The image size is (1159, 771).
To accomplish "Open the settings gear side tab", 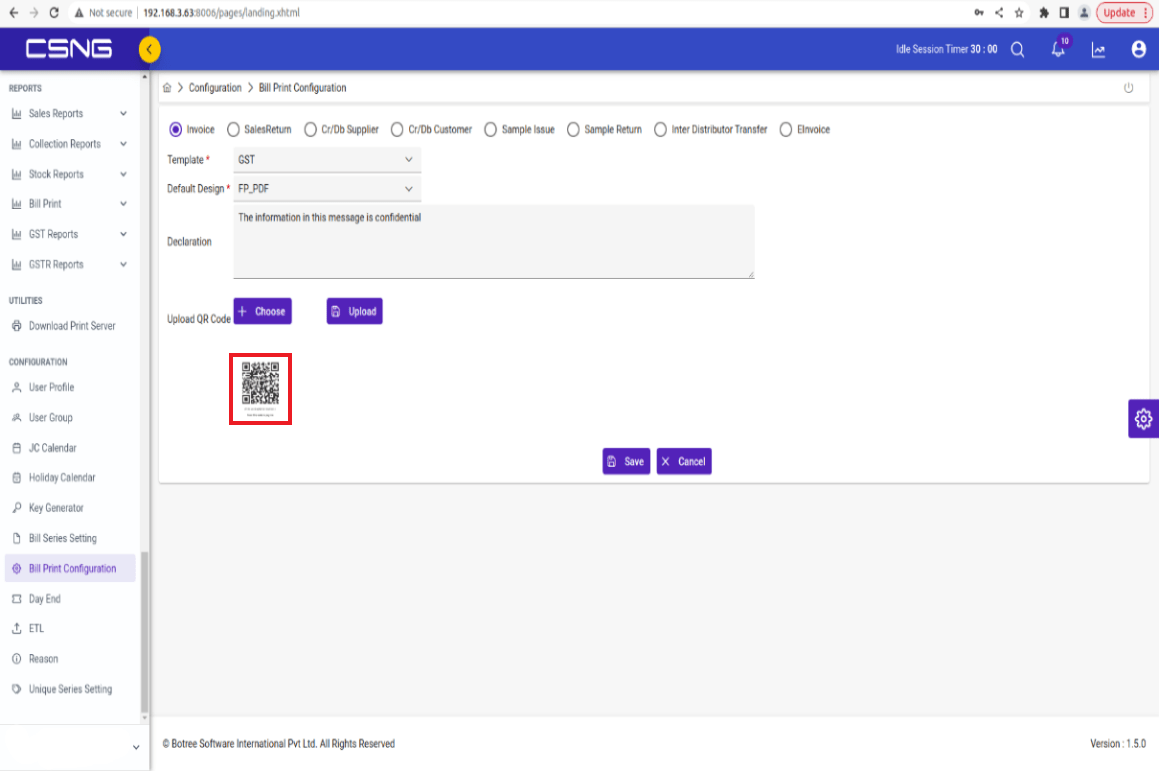I will tap(1143, 418).
